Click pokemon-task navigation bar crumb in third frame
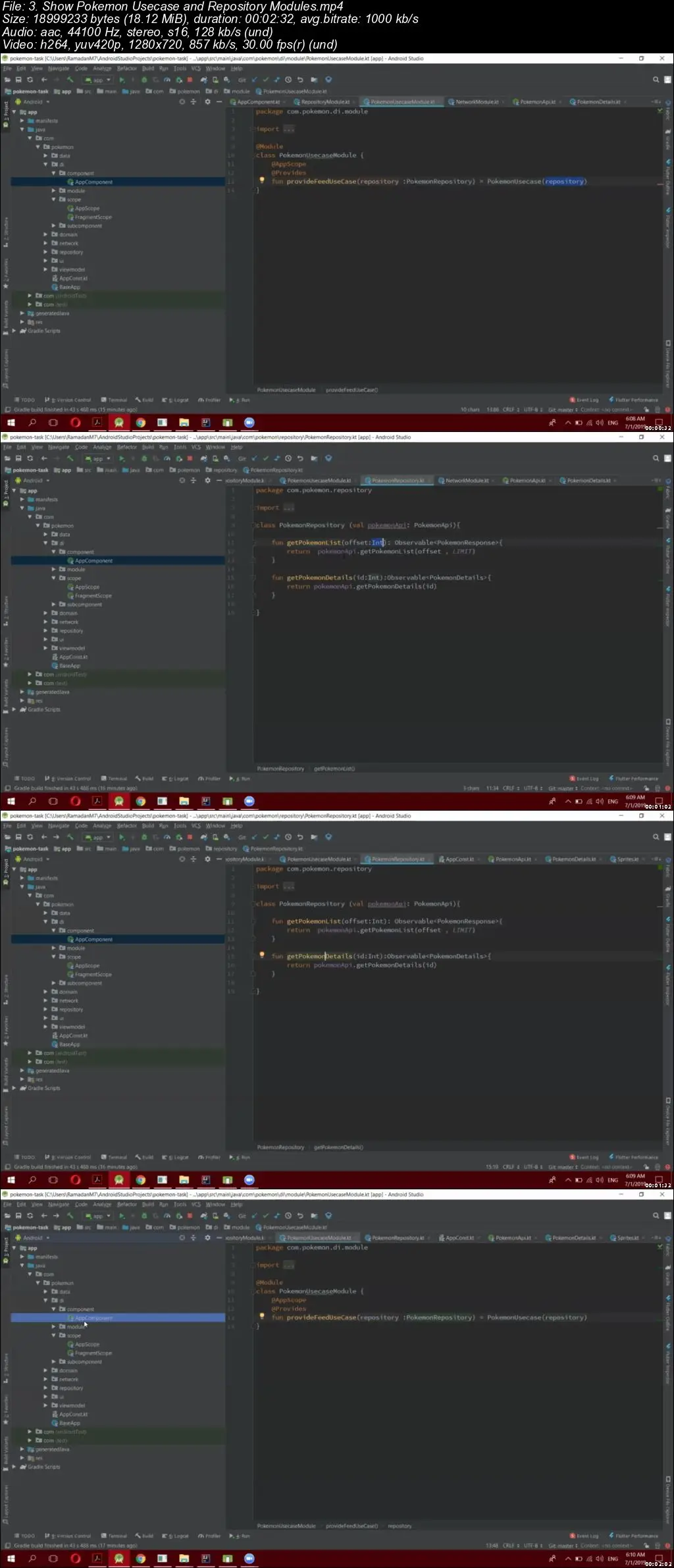This screenshot has height=1568, width=674. click(27, 849)
